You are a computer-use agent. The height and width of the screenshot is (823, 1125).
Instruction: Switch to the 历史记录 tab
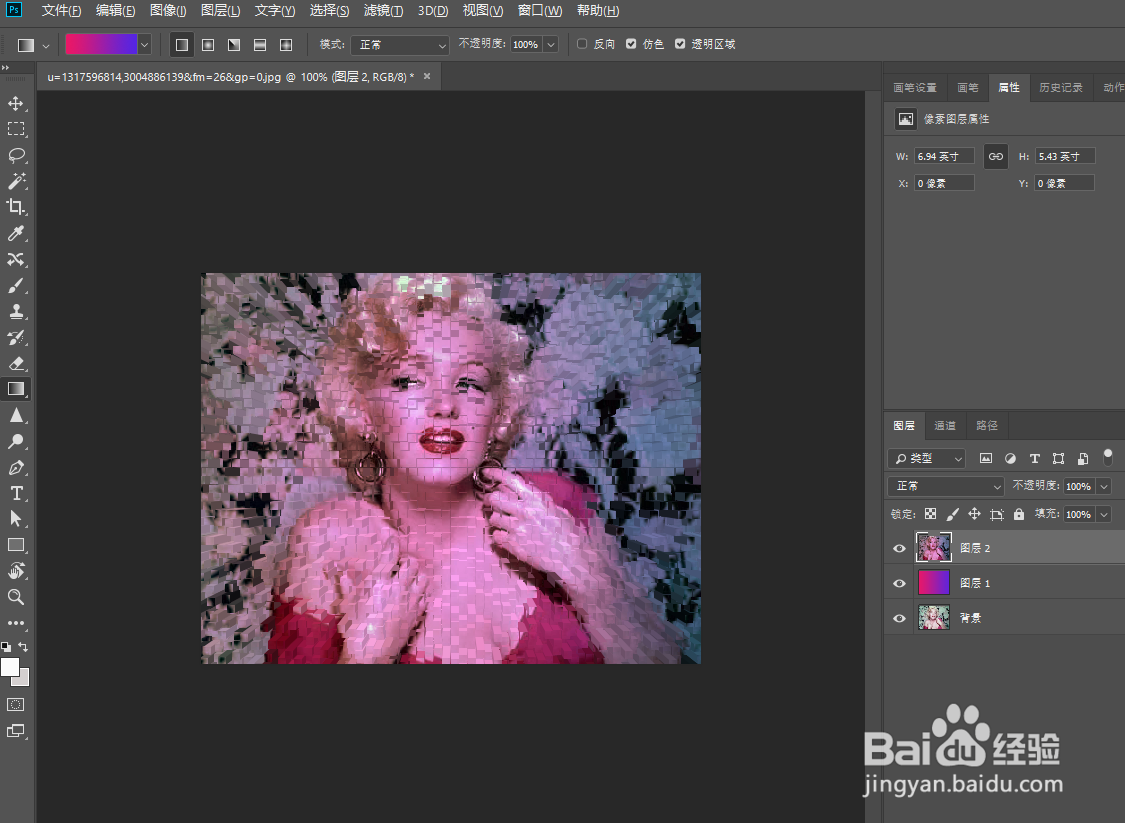click(1060, 88)
